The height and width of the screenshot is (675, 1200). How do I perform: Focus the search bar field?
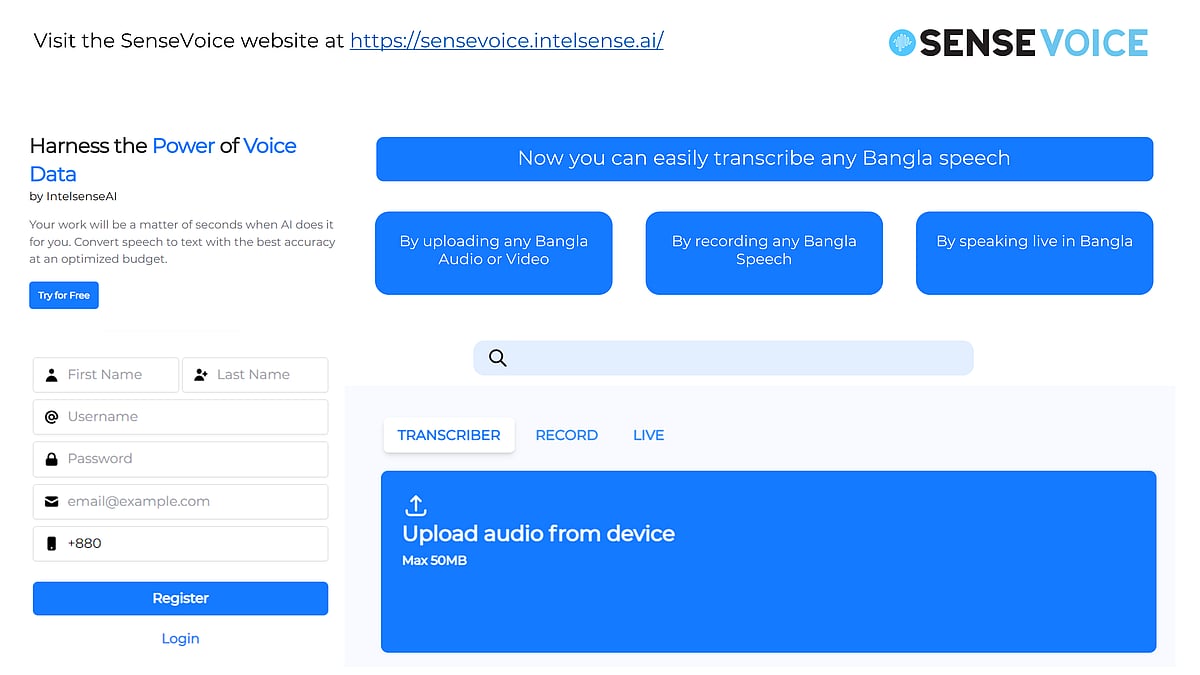point(740,358)
